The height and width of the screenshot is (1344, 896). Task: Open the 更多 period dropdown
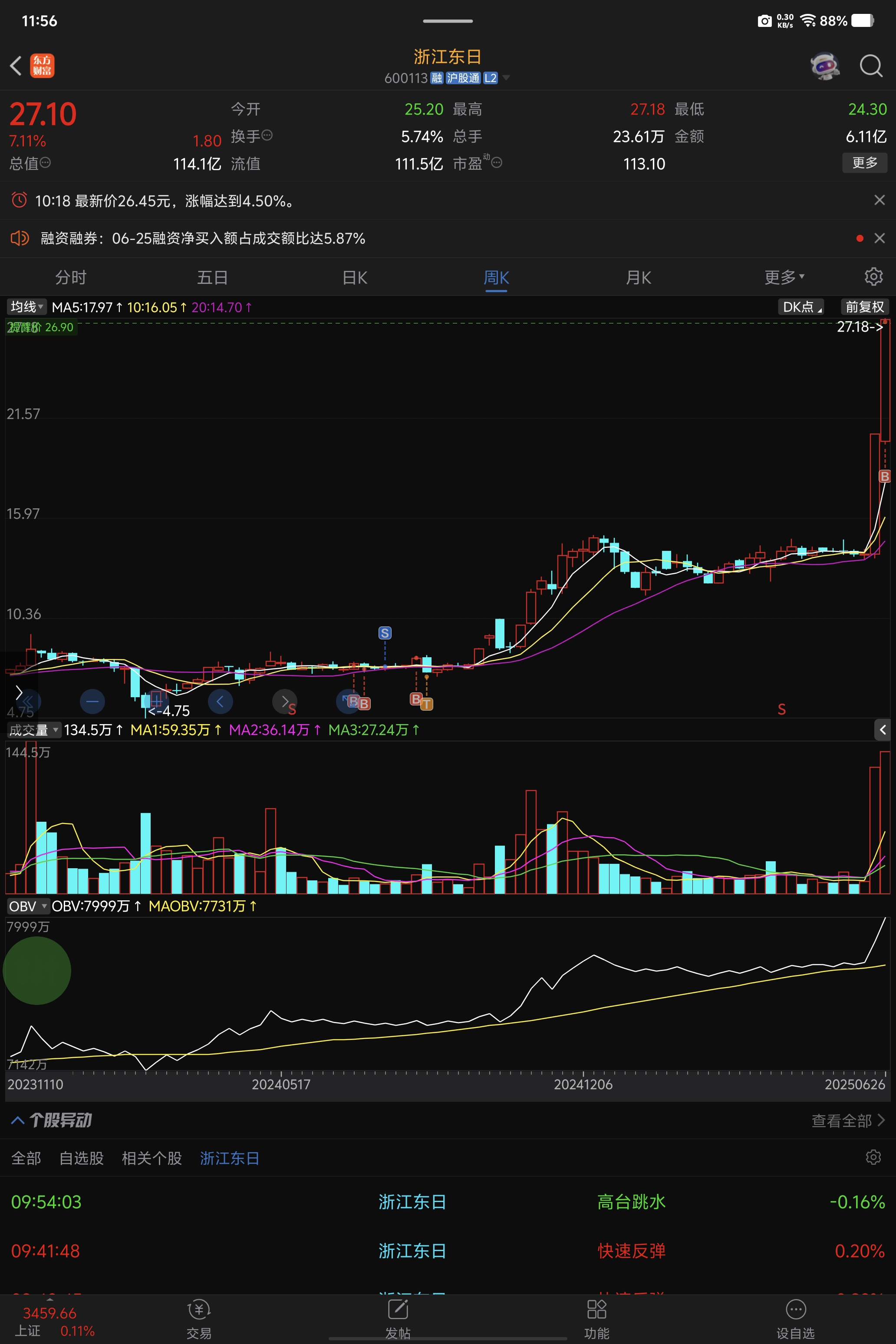click(784, 277)
